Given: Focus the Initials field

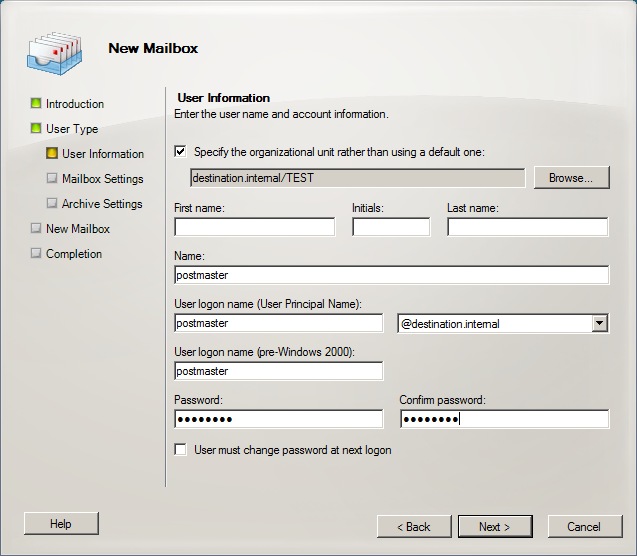Looking at the screenshot, I should pos(391,227).
